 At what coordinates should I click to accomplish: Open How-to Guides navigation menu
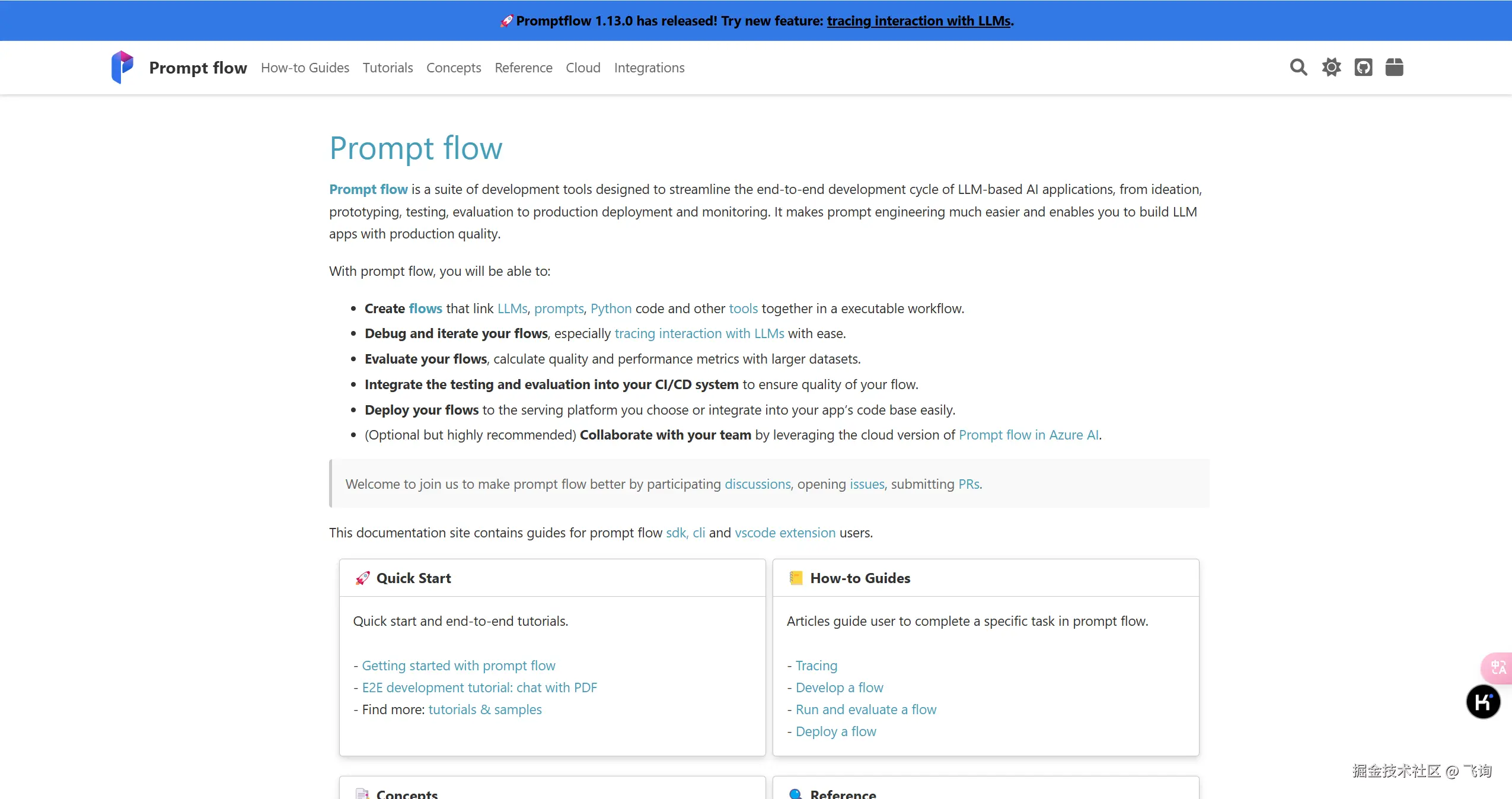305,68
